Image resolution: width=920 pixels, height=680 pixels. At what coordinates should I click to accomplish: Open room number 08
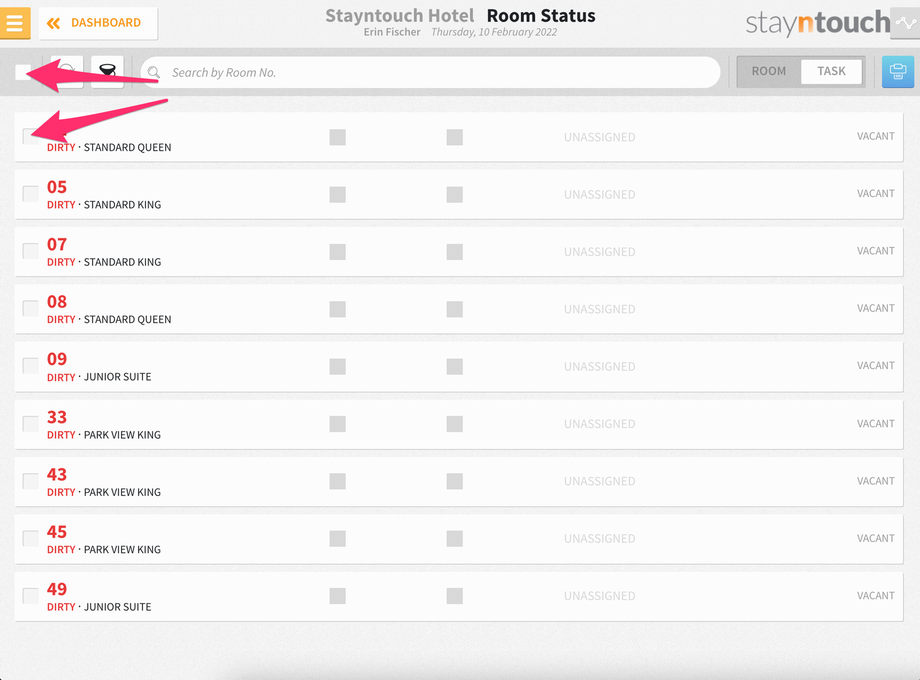pyautogui.click(x=57, y=302)
